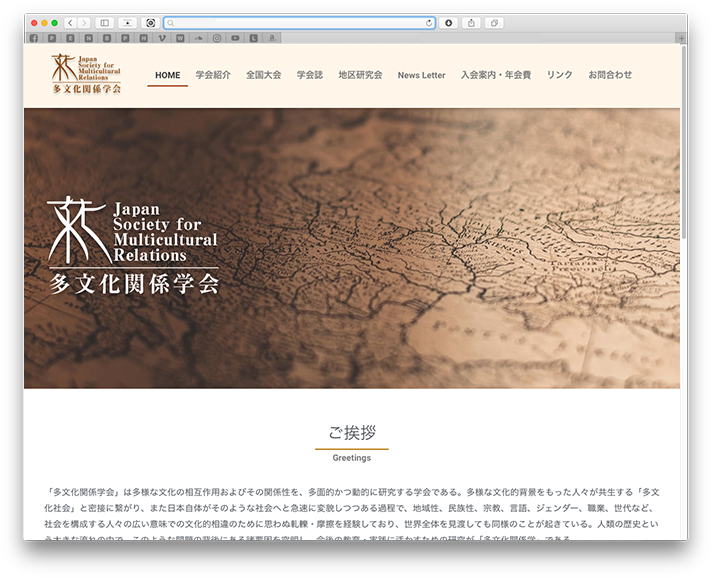Add a new tab with plus button
Screen dimensions: 712x578
(681, 39)
